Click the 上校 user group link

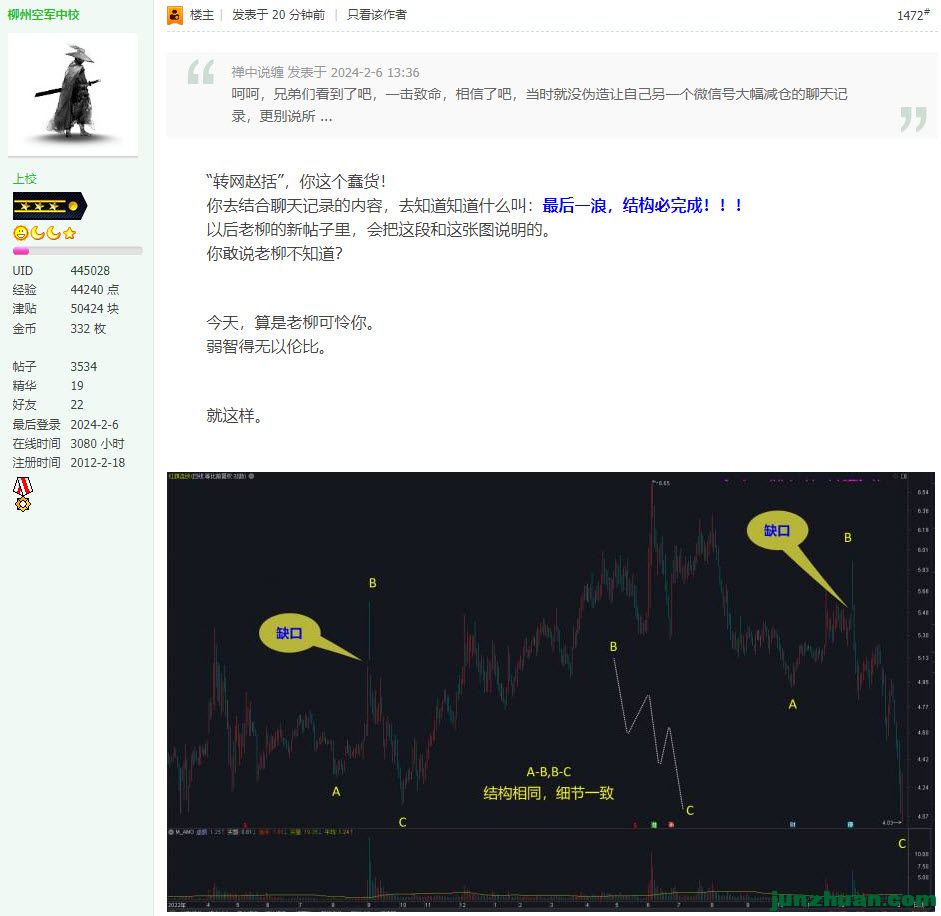click(24, 179)
